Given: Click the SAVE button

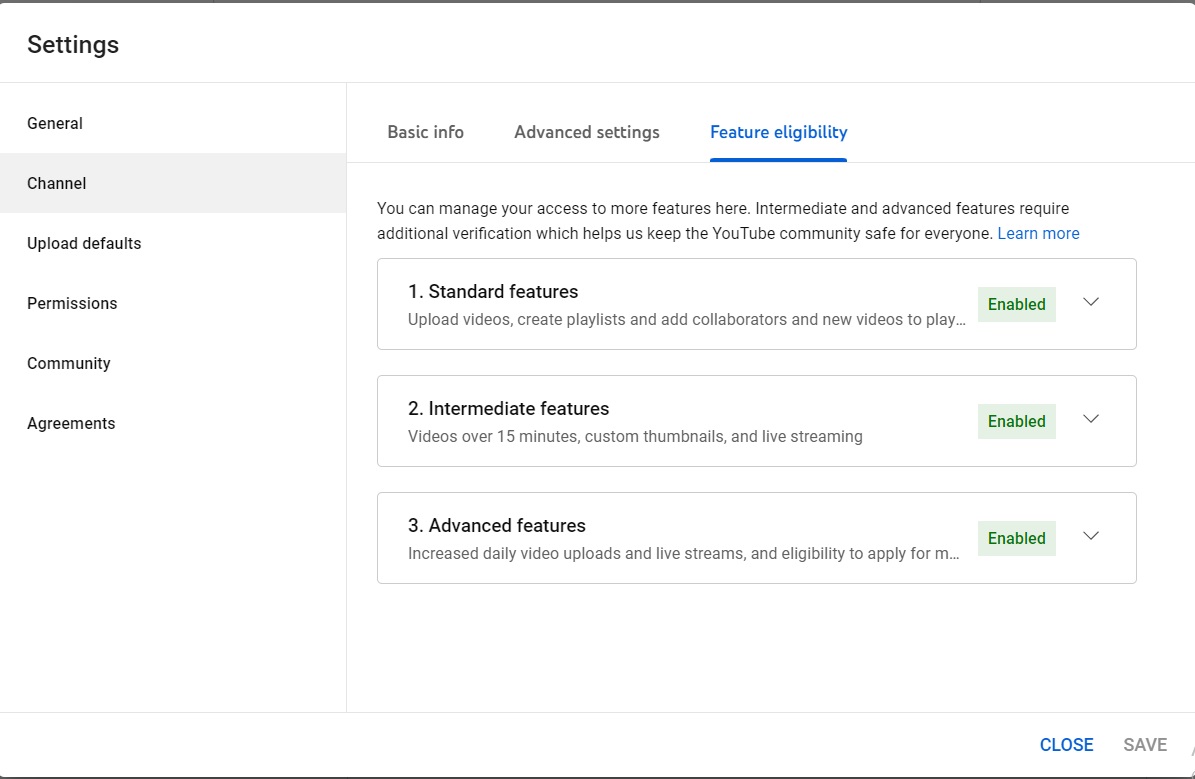Looking at the screenshot, I should [1145, 745].
